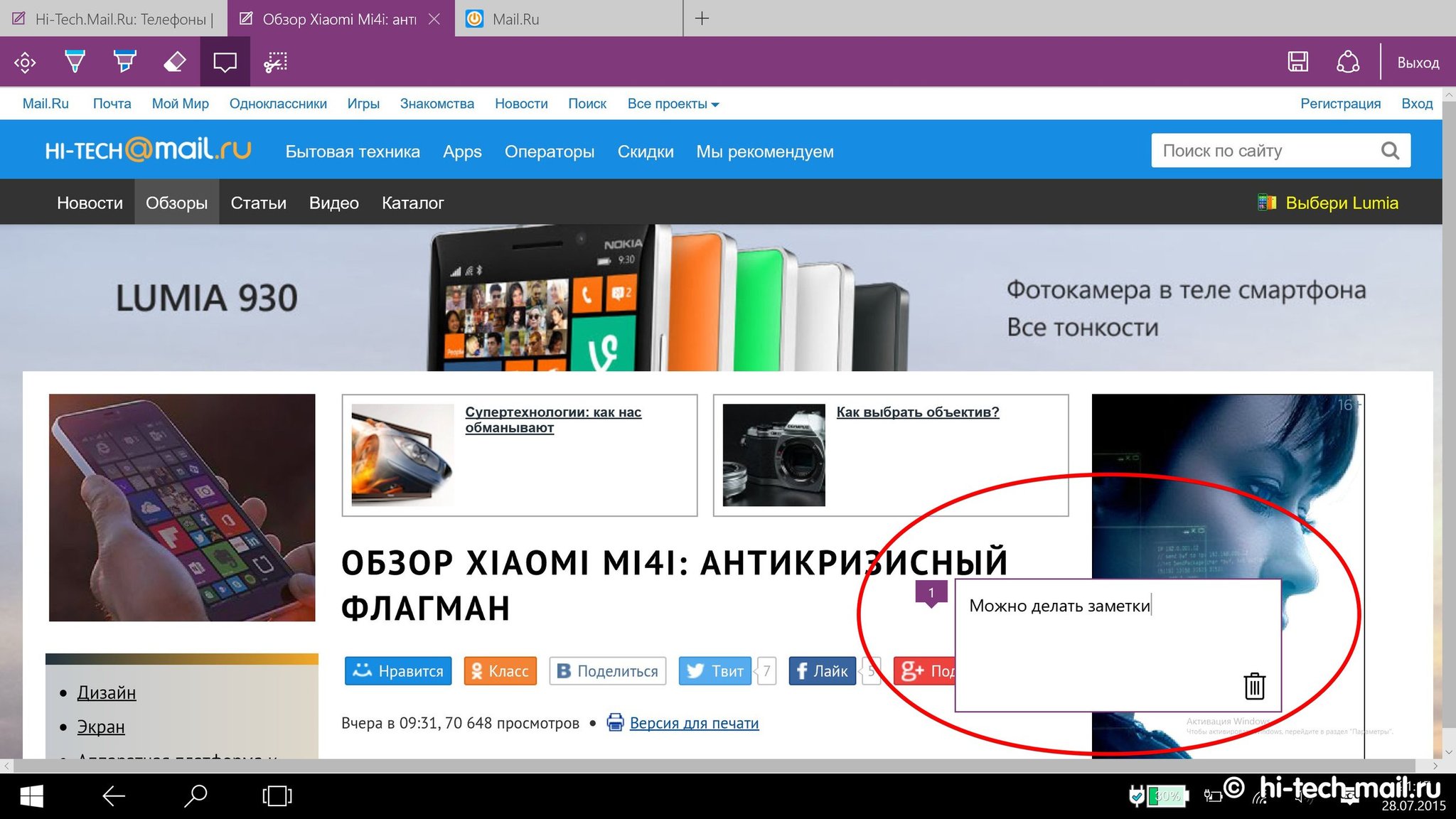Click the horizontal scrollbar track
The image size is (1456, 819).
pos(714,766)
